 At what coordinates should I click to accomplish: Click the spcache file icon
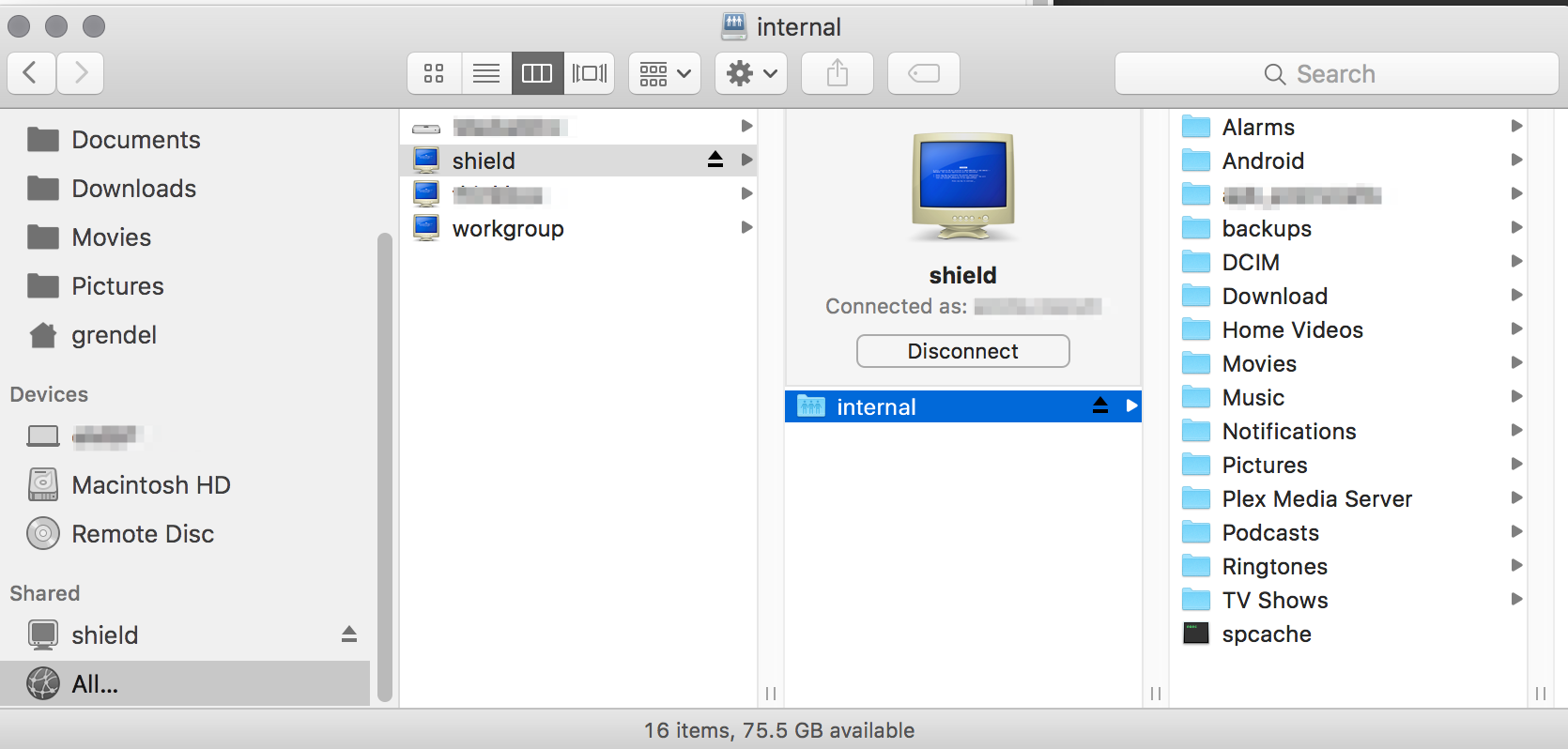click(1196, 634)
